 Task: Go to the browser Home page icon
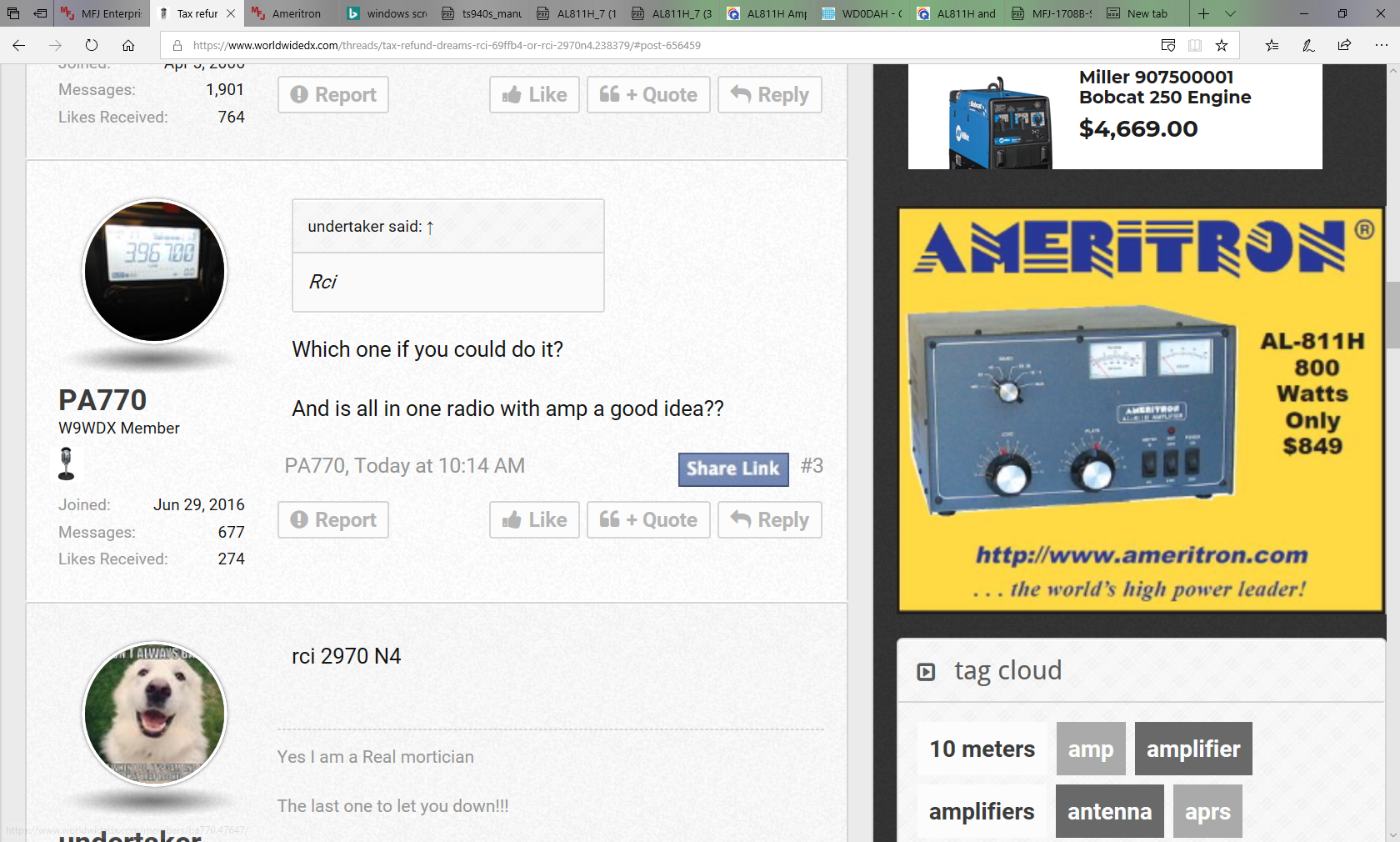128,45
